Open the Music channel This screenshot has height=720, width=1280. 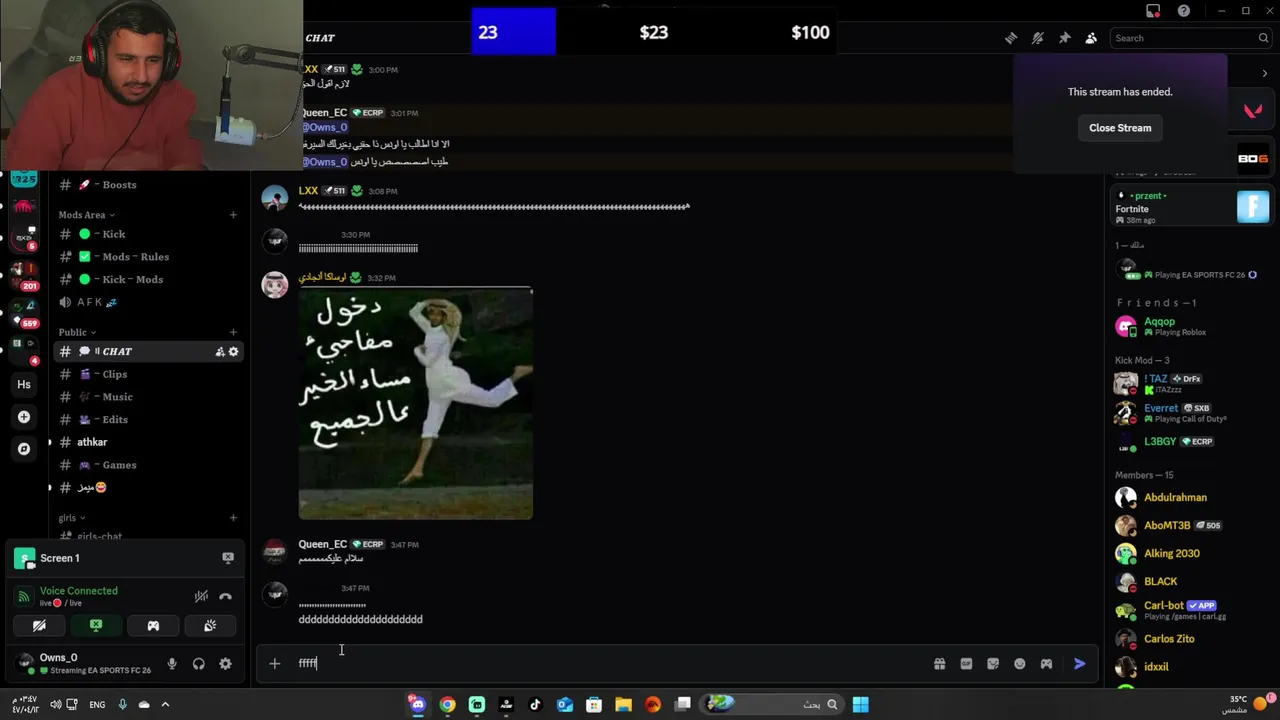click(149, 397)
